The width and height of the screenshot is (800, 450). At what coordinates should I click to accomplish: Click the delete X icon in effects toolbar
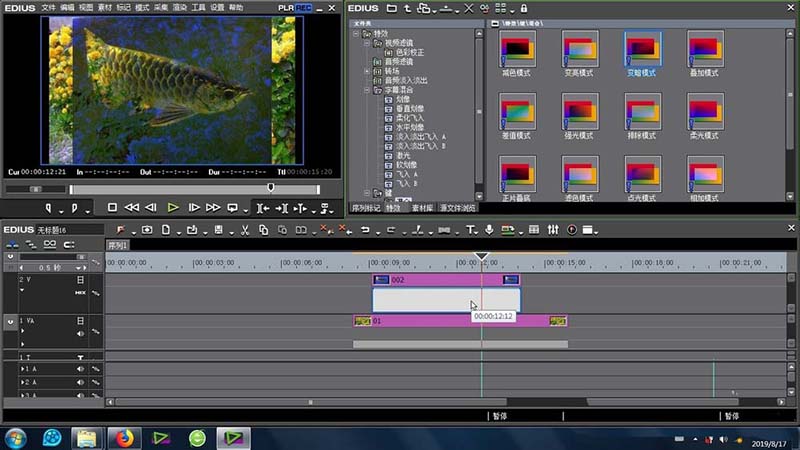click(470, 8)
